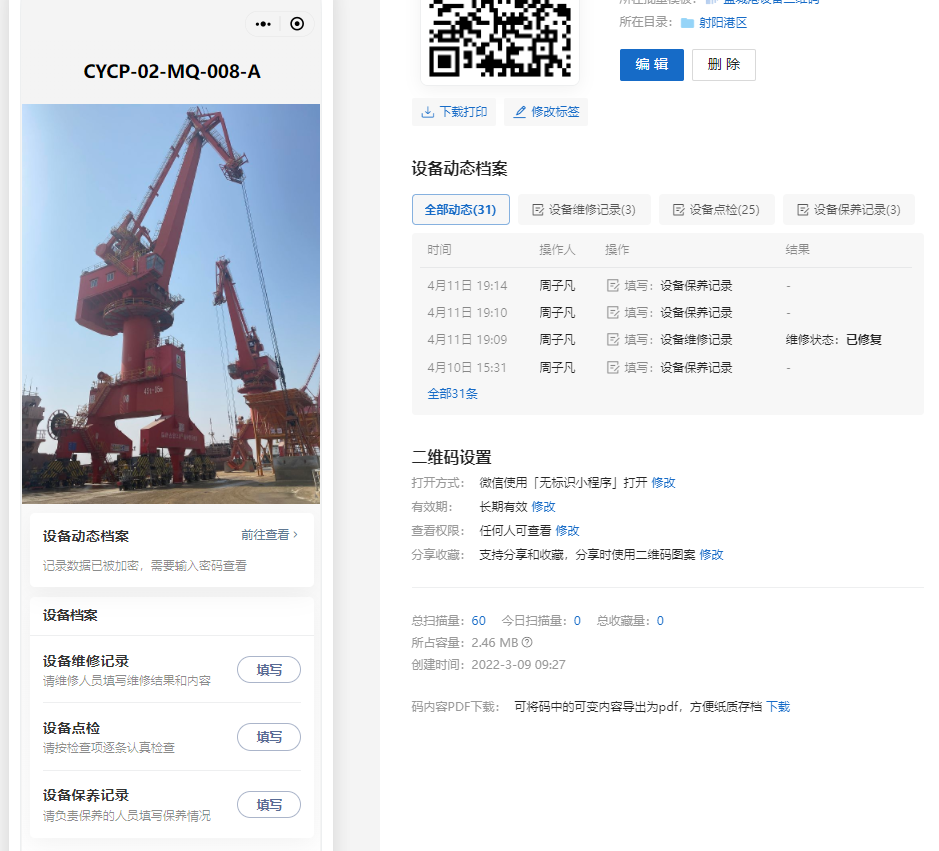
Task: Open the 射阳港区 folder directory link
Action: click(x=722, y=23)
